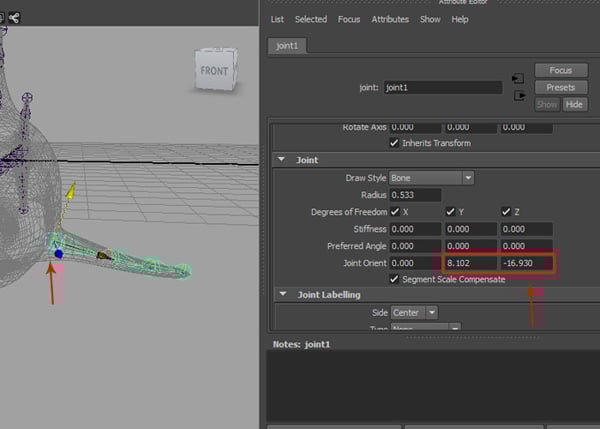Image resolution: width=600 pixels, height=429 pixels.
Task: Toggle Degrees of Freedom Z checkbox
Action: 506,212
